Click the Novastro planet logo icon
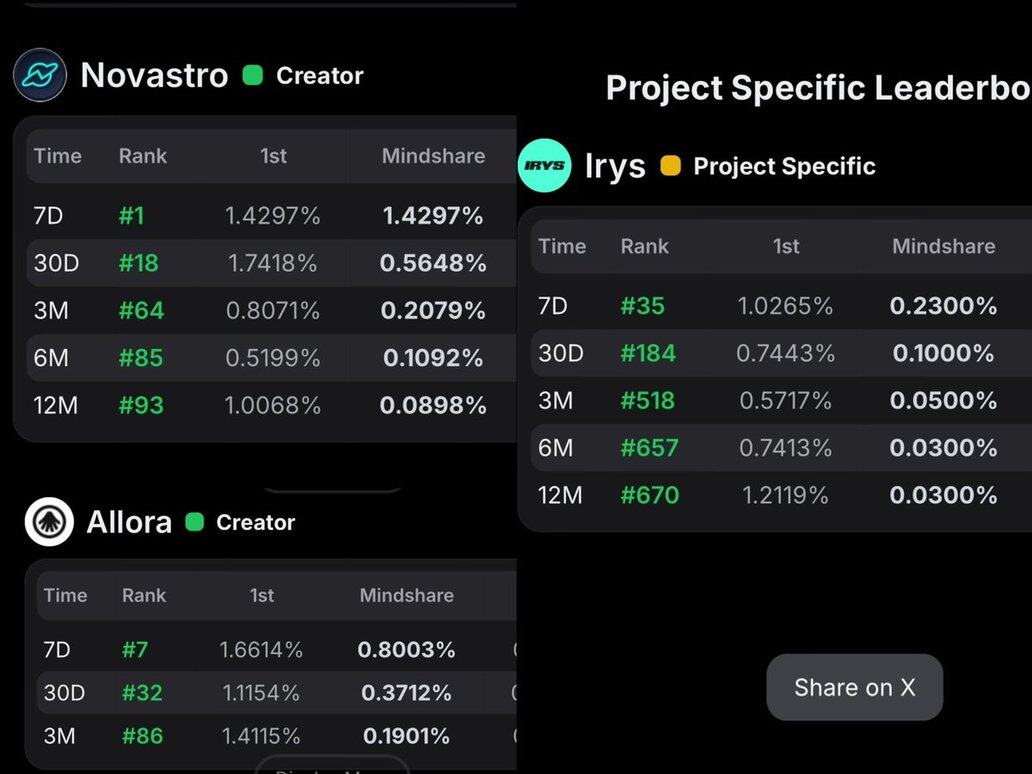The height and width of the screenshot is (774, 1032). pos(40,75)
